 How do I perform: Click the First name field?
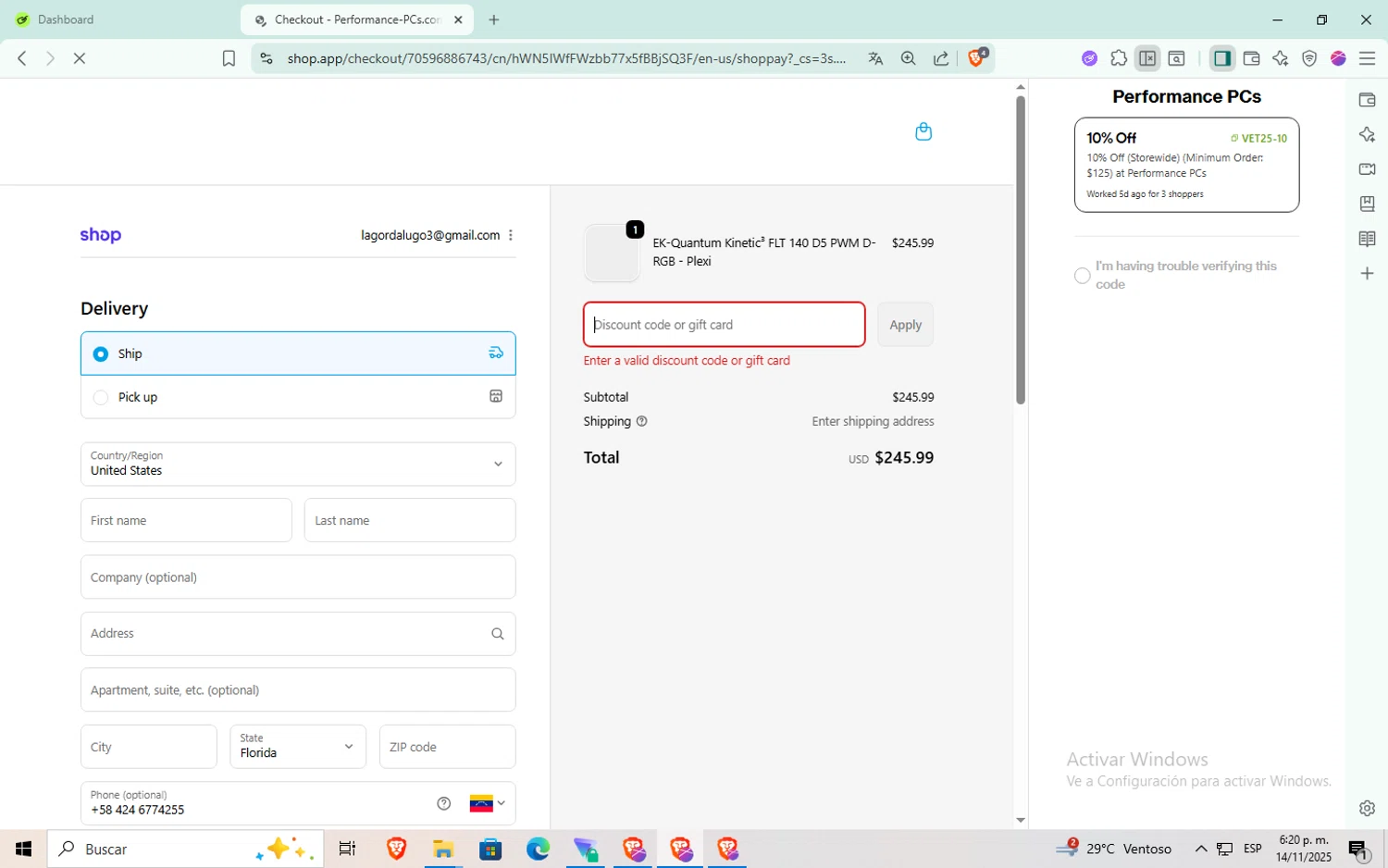(186, 520)
